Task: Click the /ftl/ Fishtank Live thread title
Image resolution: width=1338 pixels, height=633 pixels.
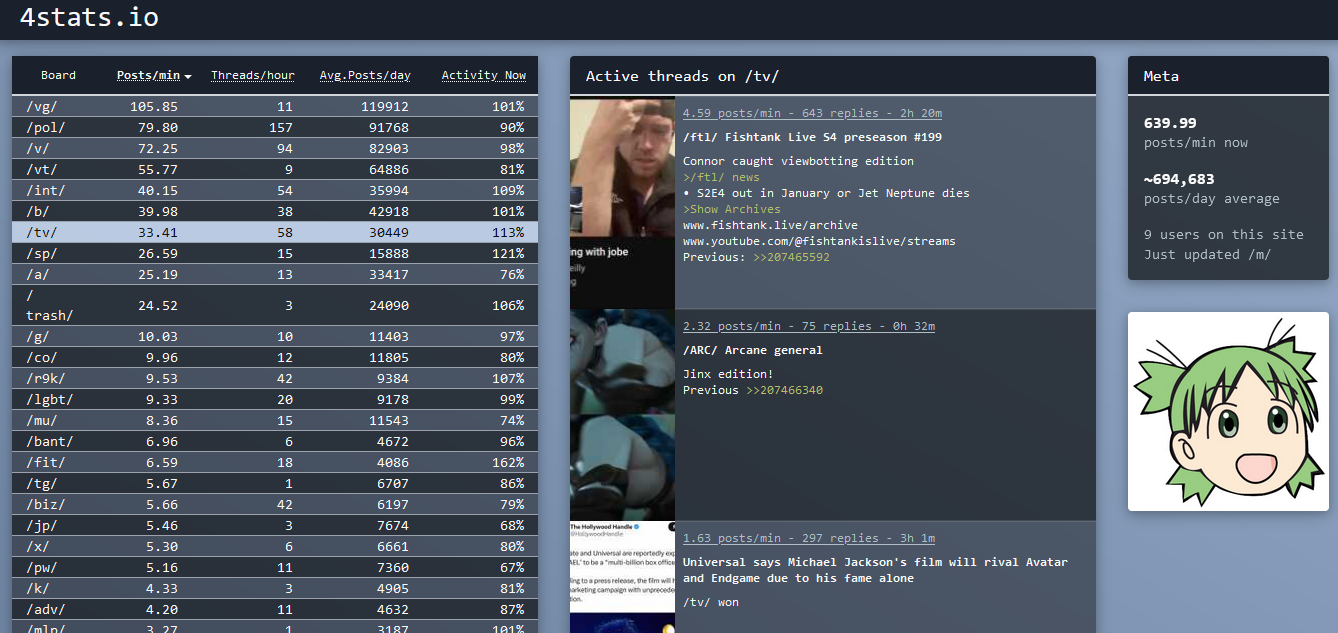Action: click(x=812, y=137)
